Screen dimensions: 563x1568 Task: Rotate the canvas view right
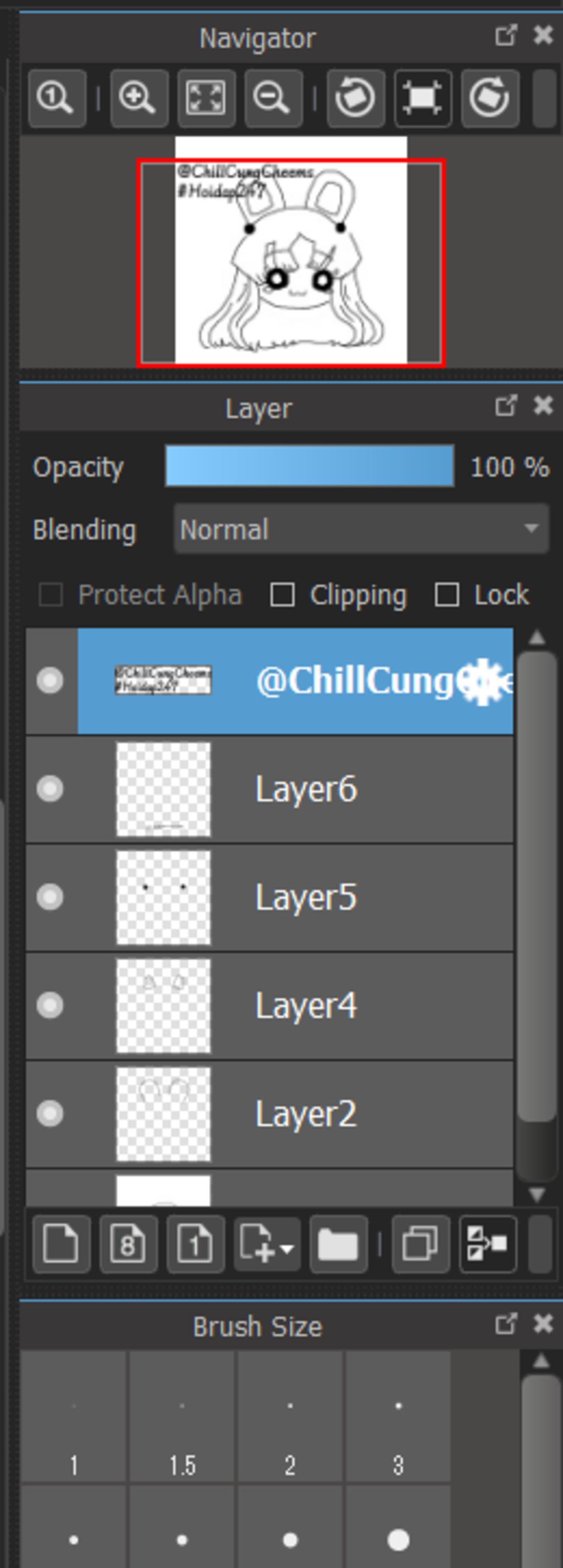pyautogui.click(x=490, y=98)
